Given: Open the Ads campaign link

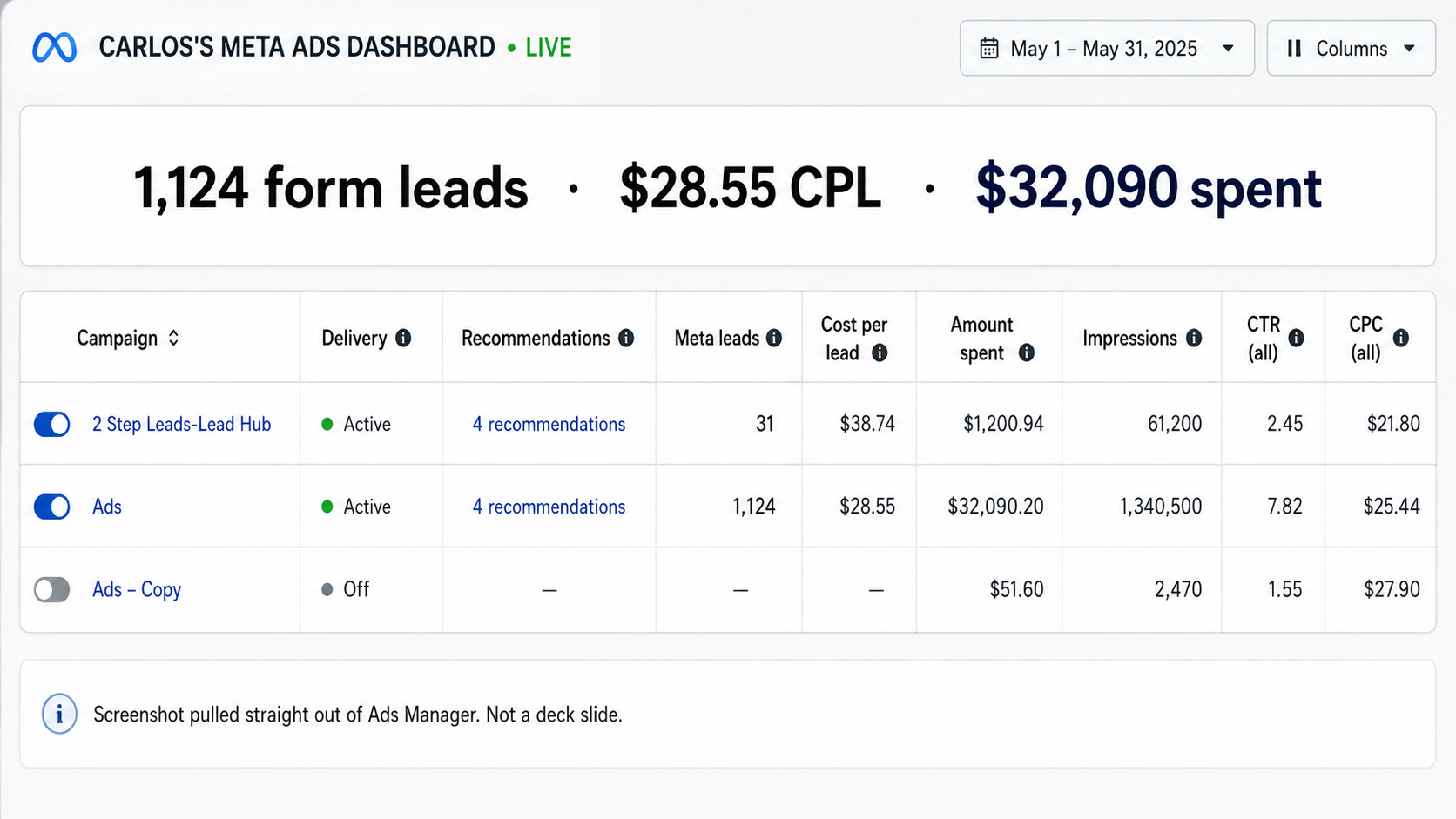Looking at the screenshot, I should pyautogui.click(x=107, y=507).
